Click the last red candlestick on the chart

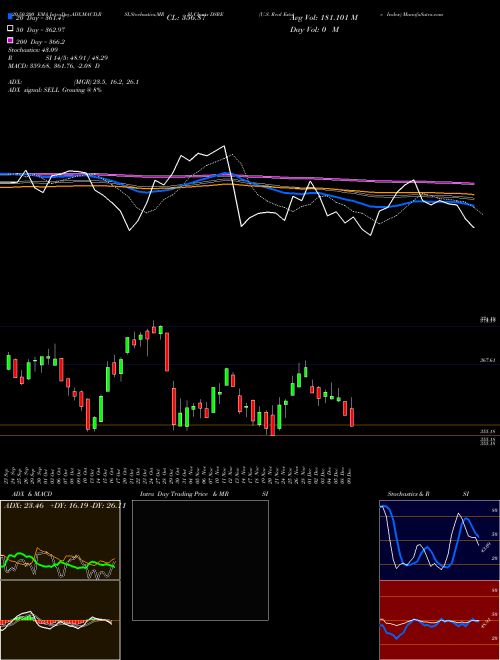tap(352, 417)
